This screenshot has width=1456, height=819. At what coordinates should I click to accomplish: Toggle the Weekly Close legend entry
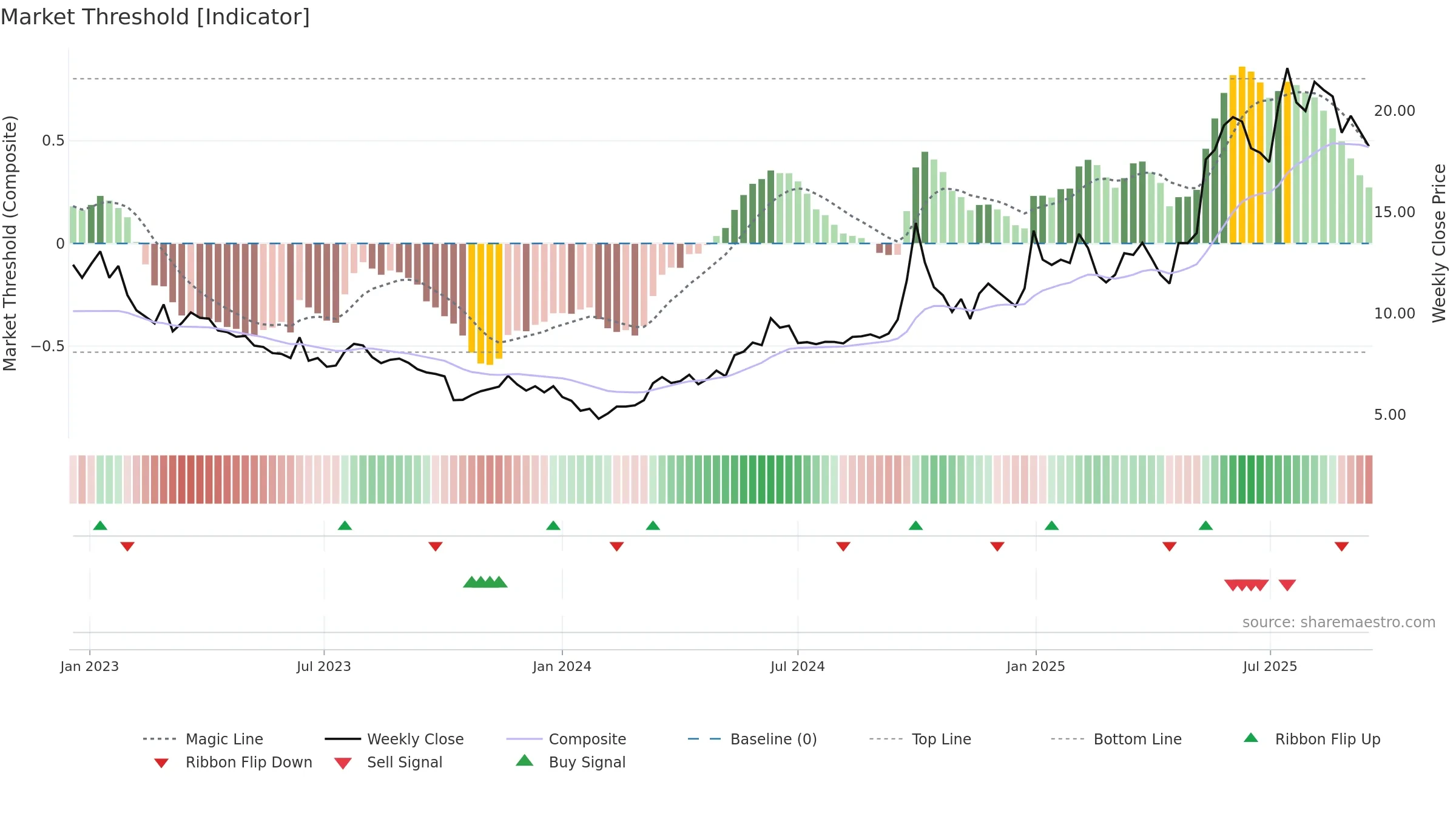(394, 739)
